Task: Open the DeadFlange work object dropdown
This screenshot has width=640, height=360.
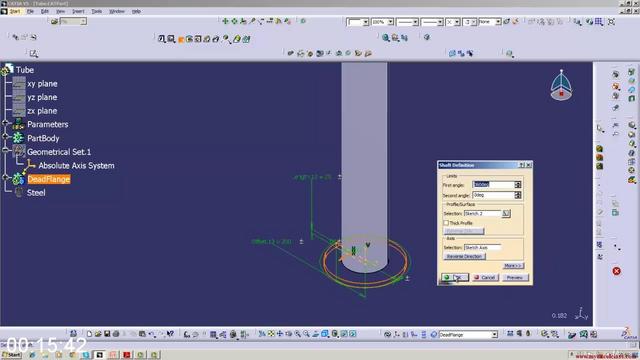Action: point(494,334)
